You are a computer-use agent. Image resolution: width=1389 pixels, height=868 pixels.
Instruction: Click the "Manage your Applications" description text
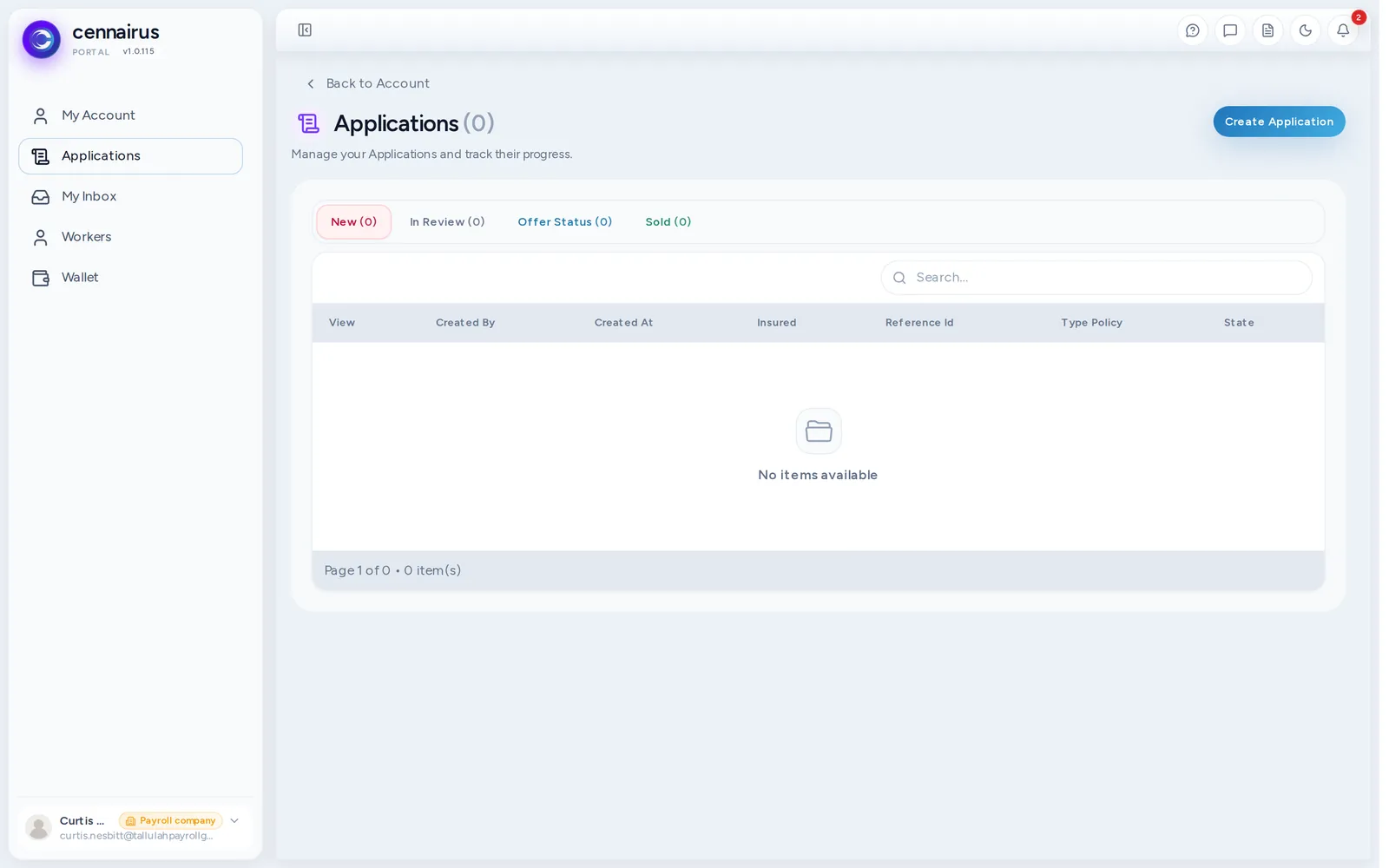click(x=431, y=154)
